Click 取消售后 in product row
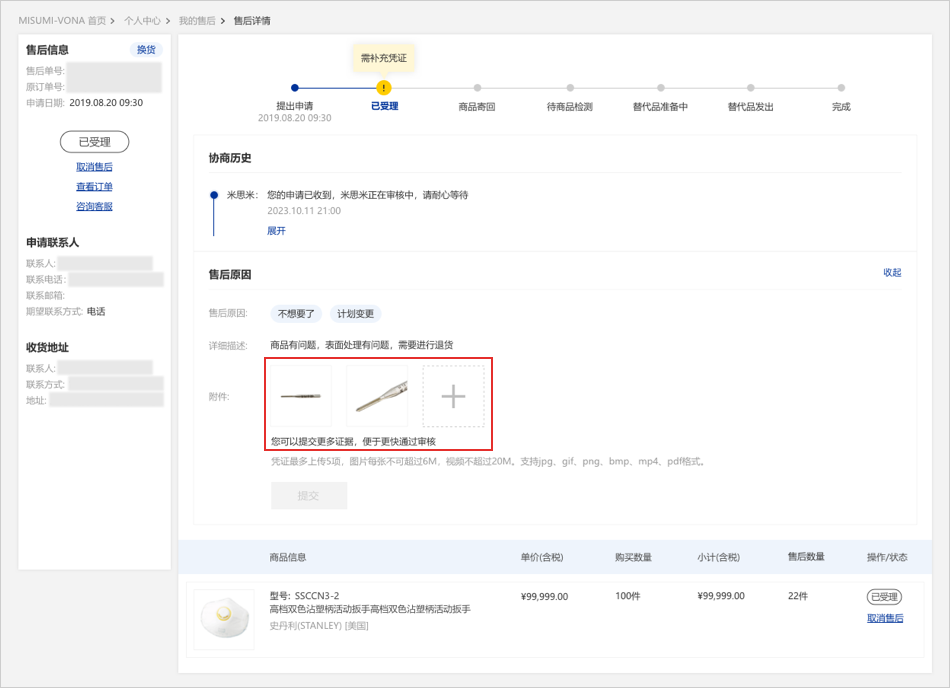The height and width of the screenshot is (688, 950). click(x=885, y=618)
